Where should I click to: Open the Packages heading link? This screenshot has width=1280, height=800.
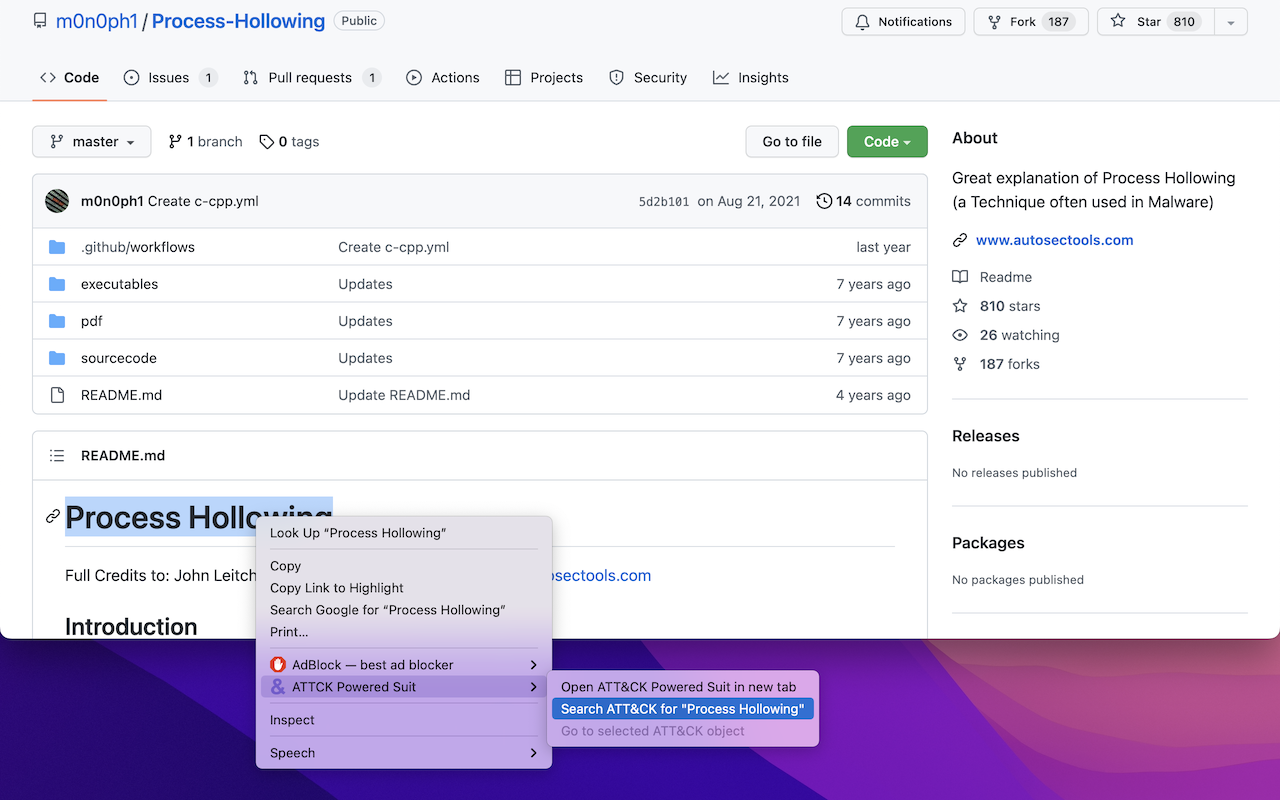click(988, 543)
